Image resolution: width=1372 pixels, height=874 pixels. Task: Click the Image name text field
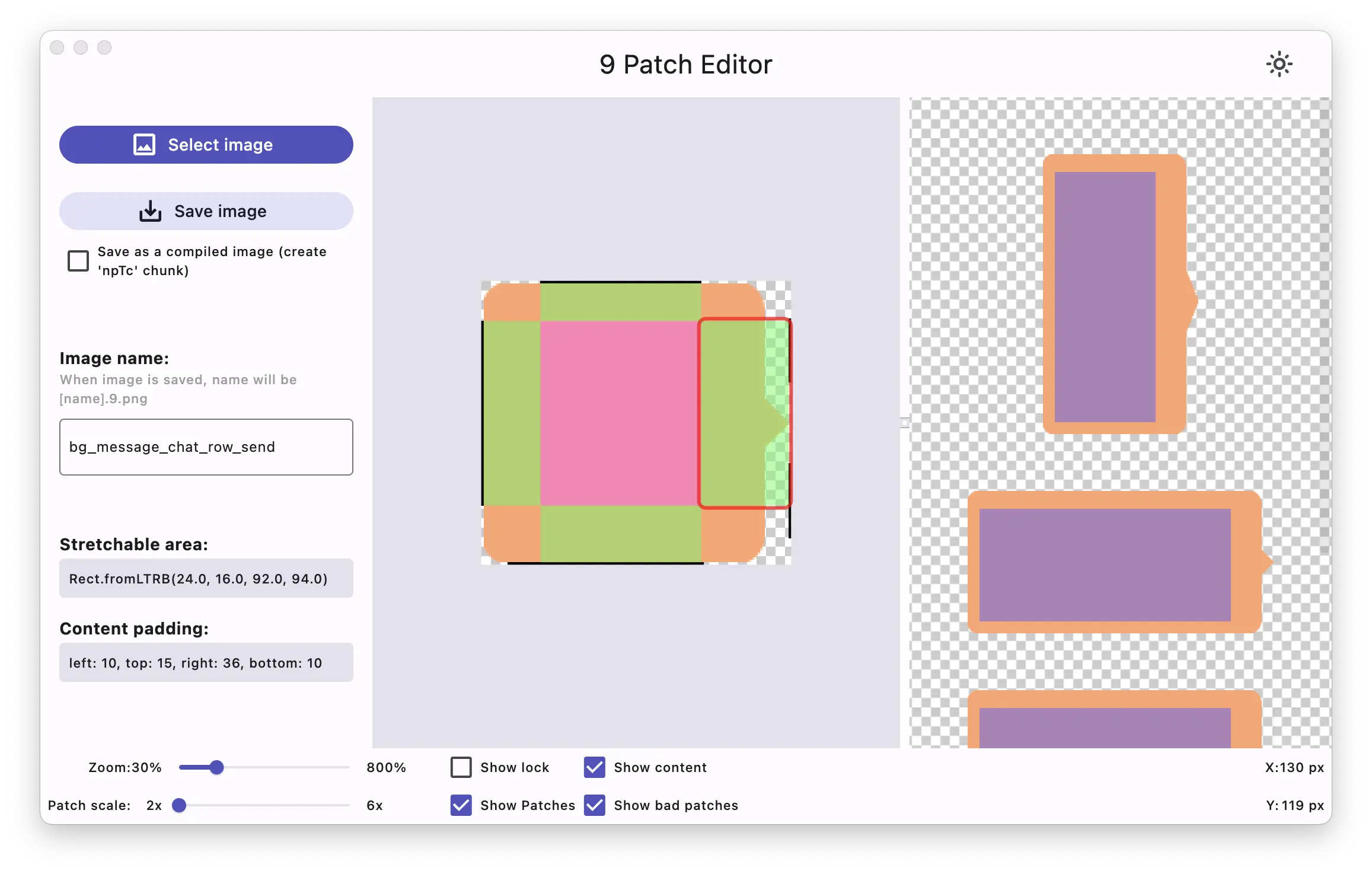[206, 447]
